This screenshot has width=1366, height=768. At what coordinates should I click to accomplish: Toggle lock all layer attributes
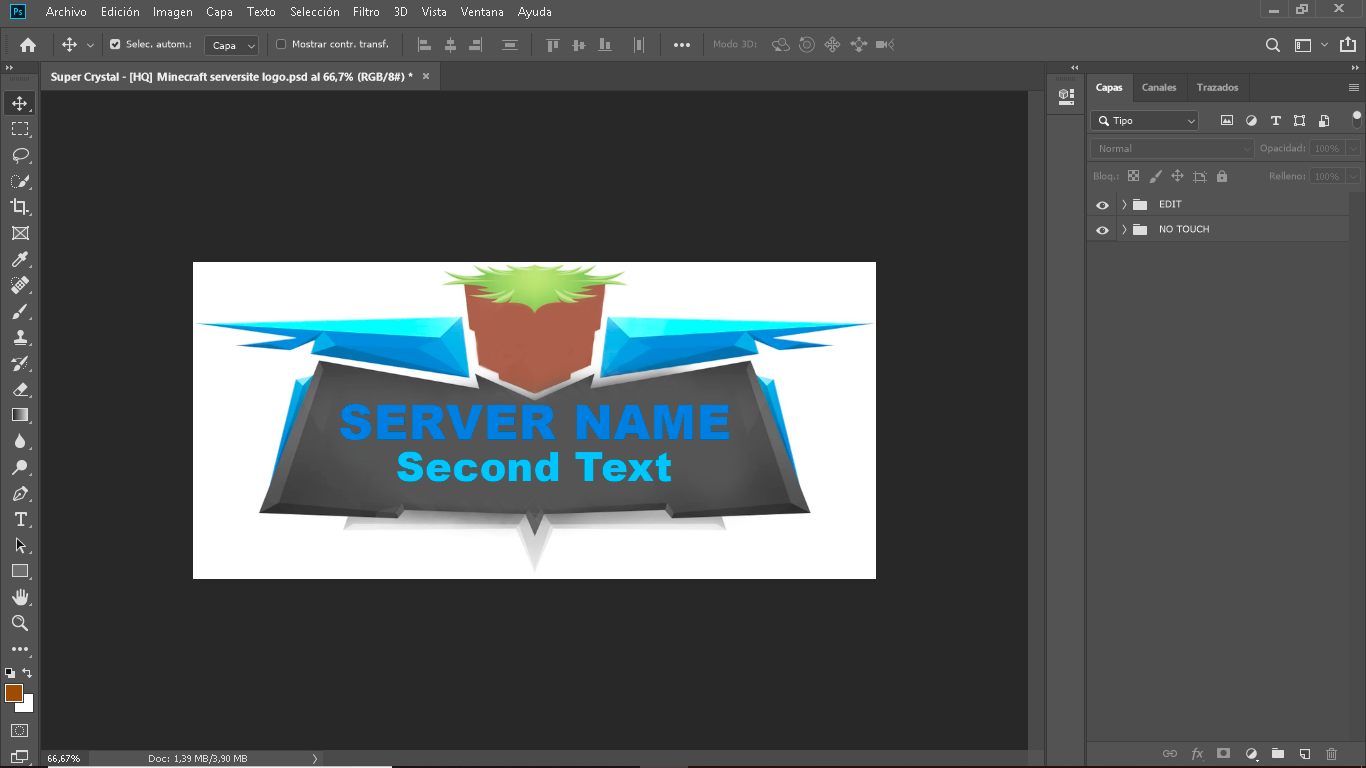[1221, 176]
